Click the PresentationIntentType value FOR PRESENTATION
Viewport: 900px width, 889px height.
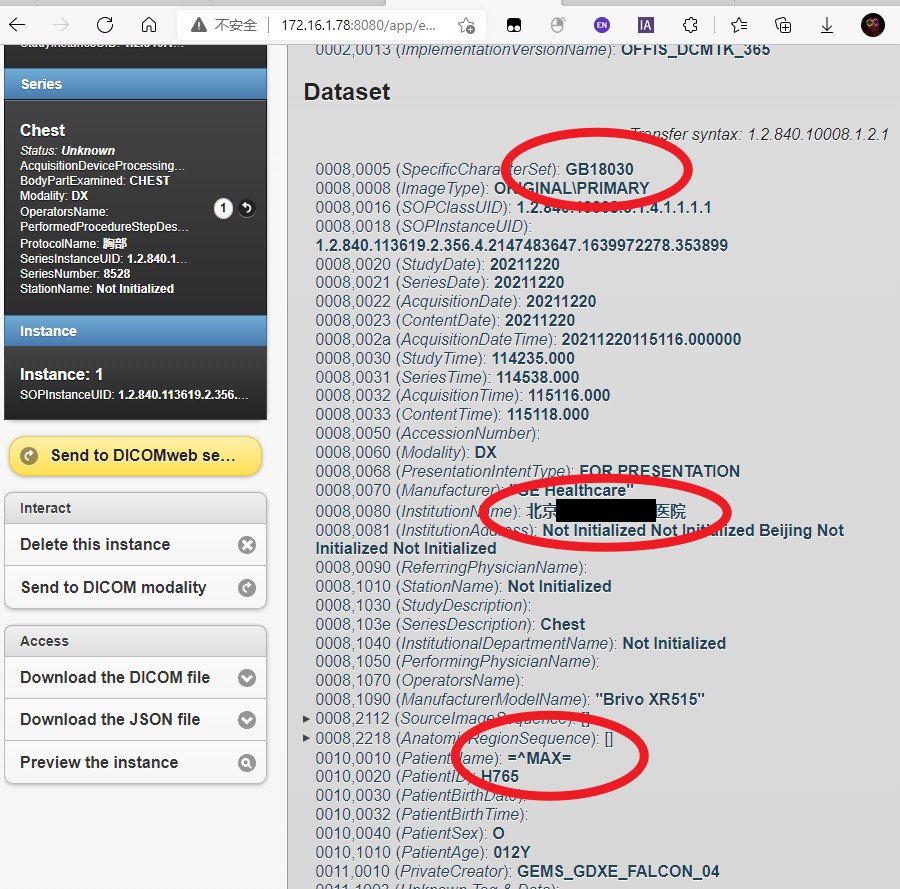point(659,471)
